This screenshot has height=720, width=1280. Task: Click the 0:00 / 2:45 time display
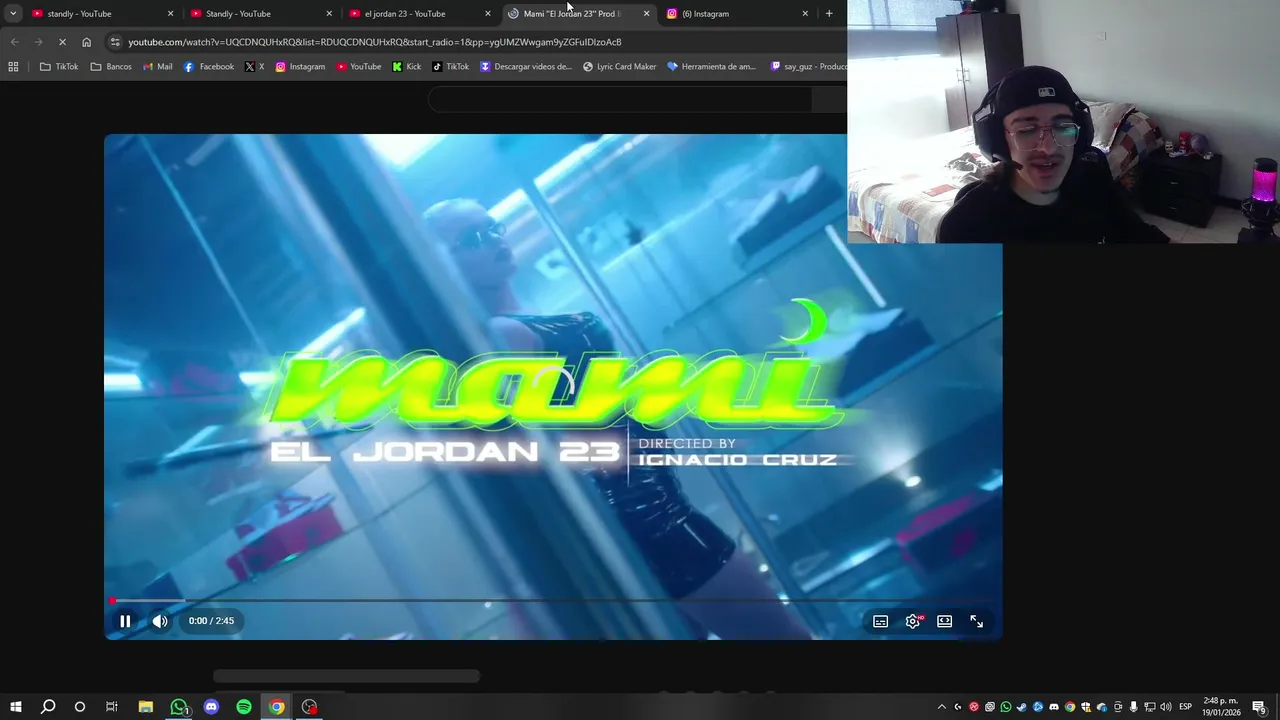coord(211,621)
